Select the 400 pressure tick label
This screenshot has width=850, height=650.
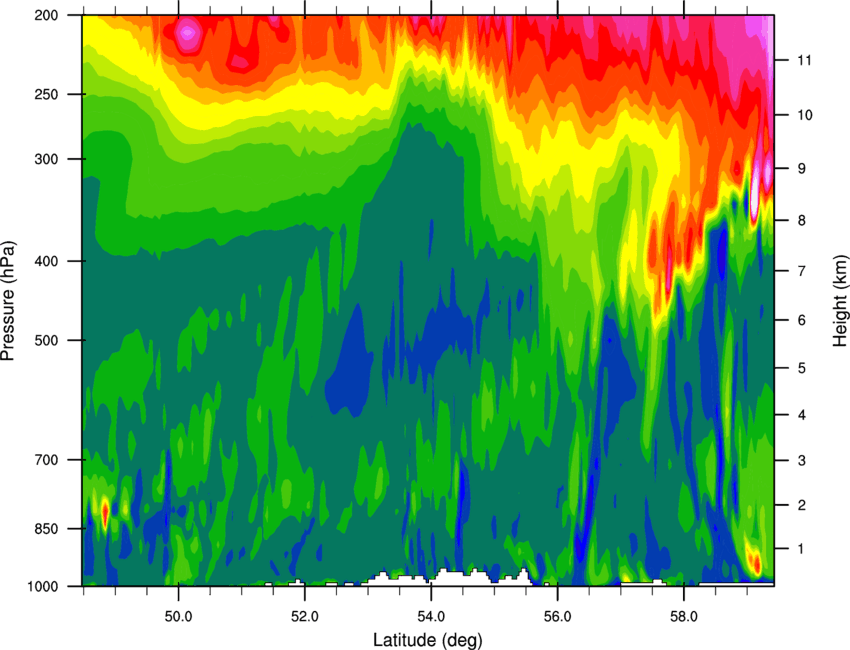click(x=46, y=261)
